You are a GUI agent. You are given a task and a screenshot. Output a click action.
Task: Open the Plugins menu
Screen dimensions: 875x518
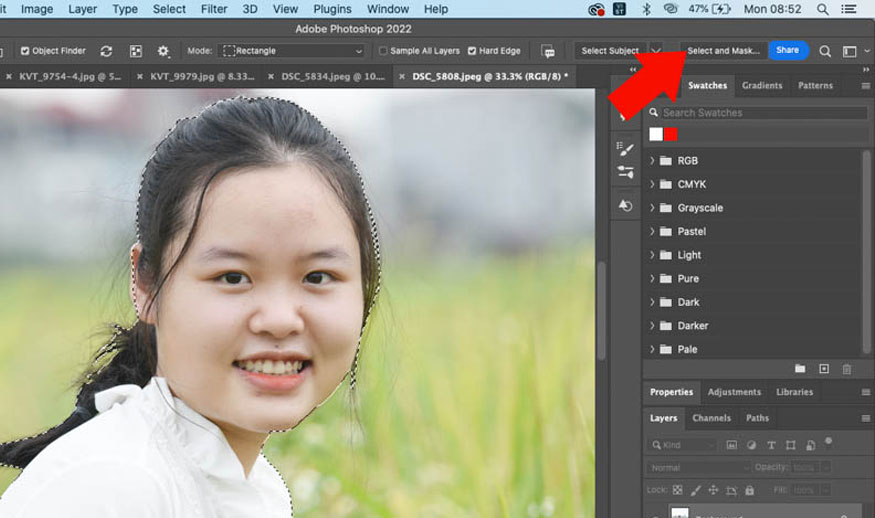(332, 9)
